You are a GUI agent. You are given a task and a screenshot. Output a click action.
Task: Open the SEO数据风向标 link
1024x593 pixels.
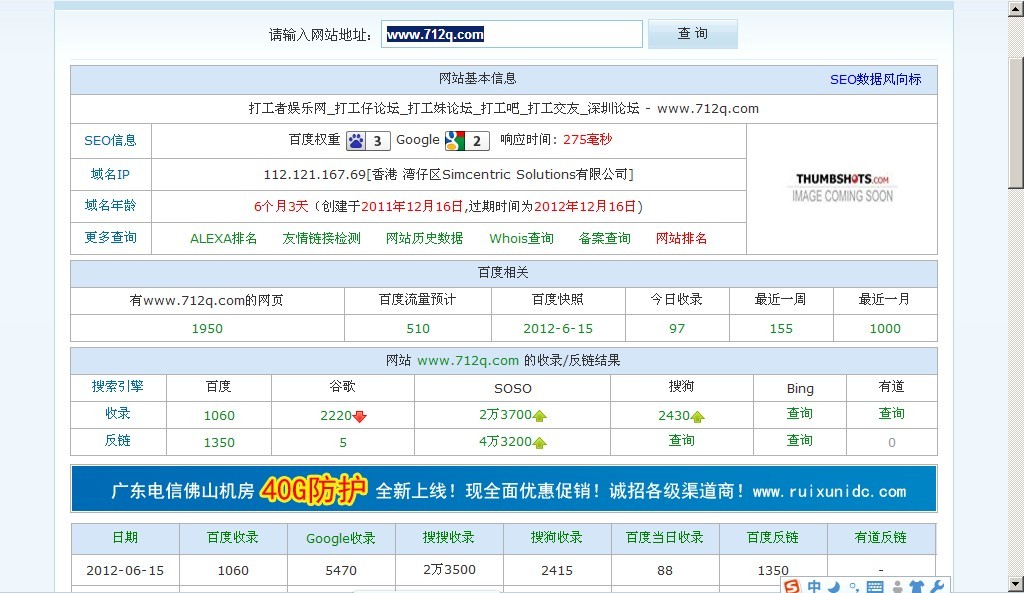click(878, 78)
